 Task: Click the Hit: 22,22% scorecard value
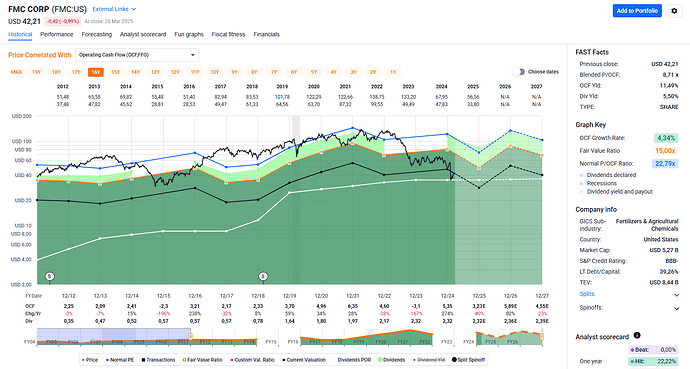653,362
